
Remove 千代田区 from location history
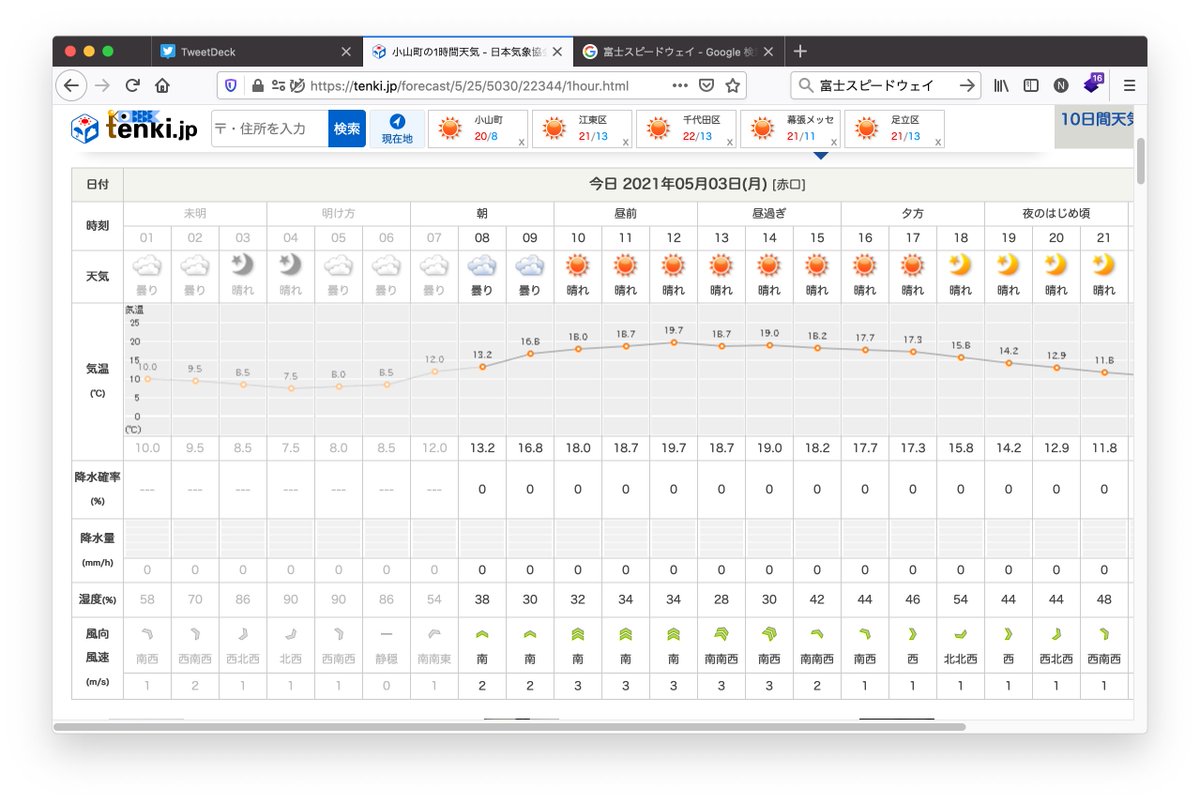(729, 143)
